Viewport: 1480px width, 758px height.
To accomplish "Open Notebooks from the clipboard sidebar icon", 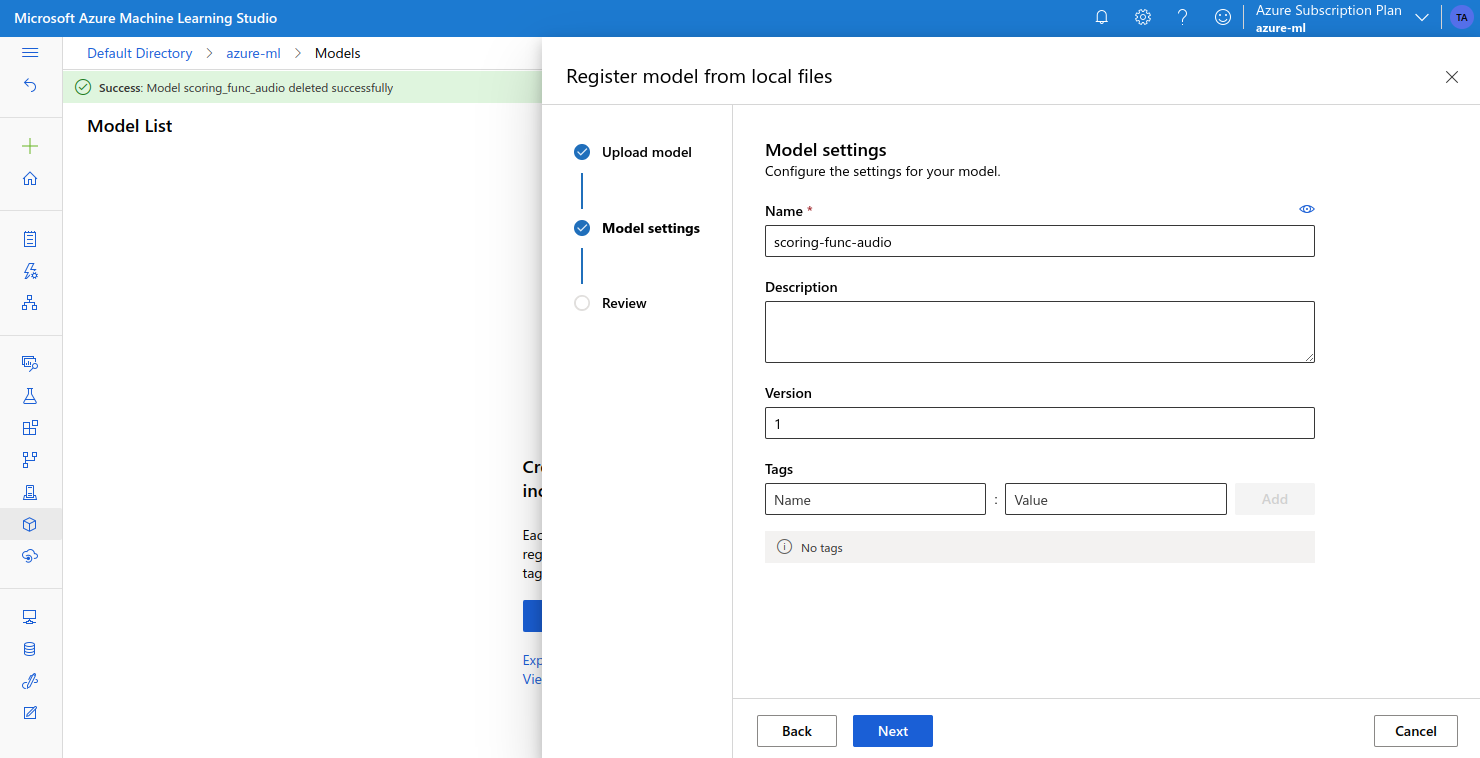I will 30,239.
